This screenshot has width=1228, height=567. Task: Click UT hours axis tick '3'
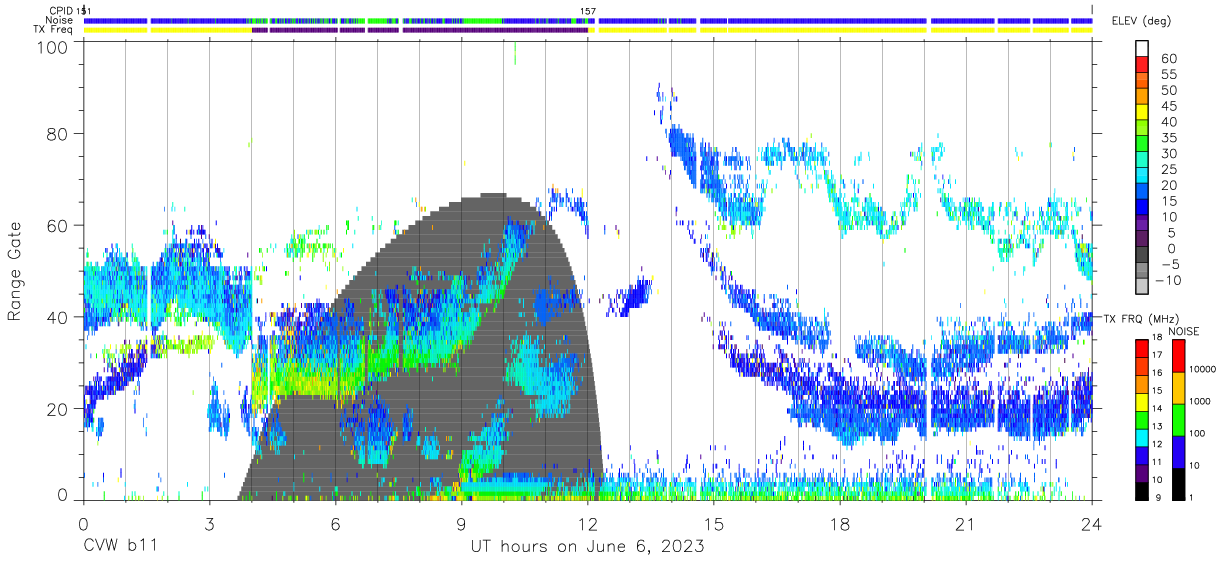tap(209, 525)
